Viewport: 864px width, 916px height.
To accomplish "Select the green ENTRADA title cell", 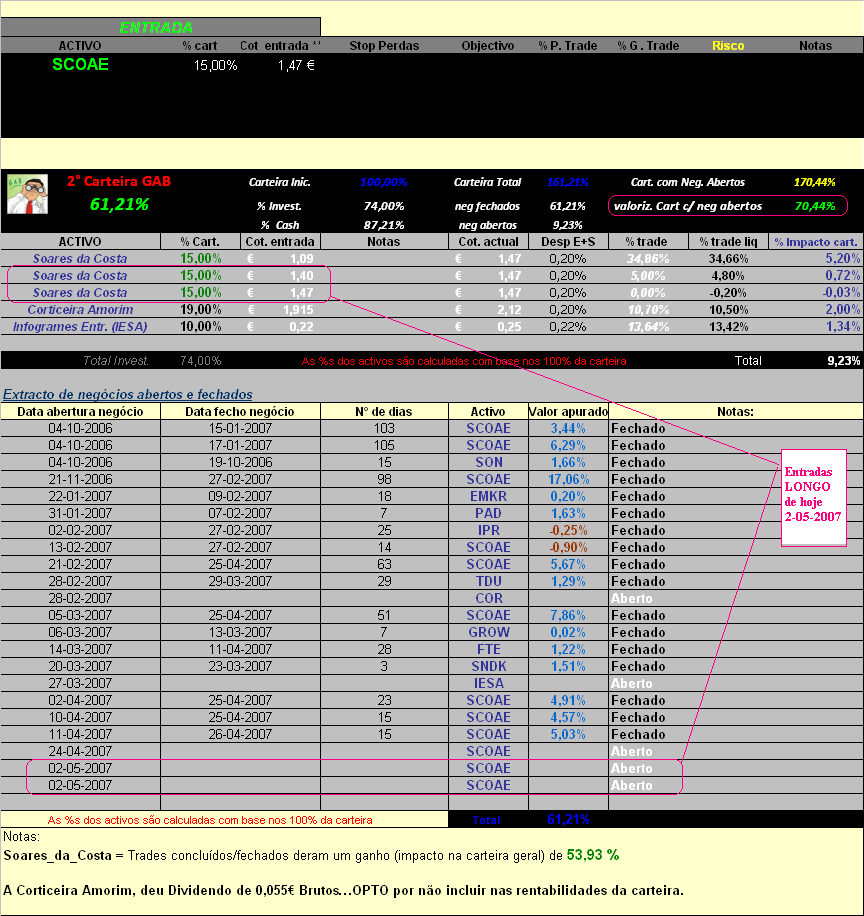I will pyautogui.click(x=156, y=28).
